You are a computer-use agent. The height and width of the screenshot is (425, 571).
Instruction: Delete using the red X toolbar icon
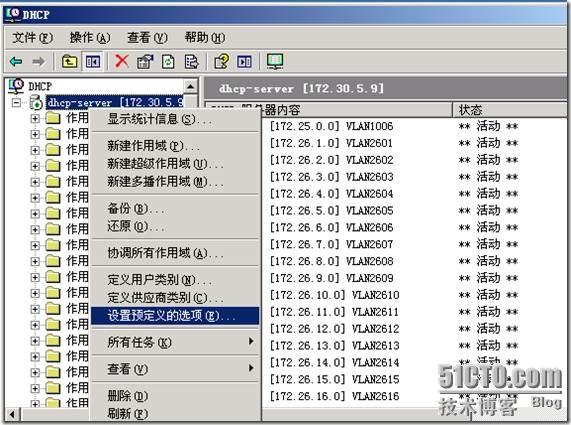[122, 61]
